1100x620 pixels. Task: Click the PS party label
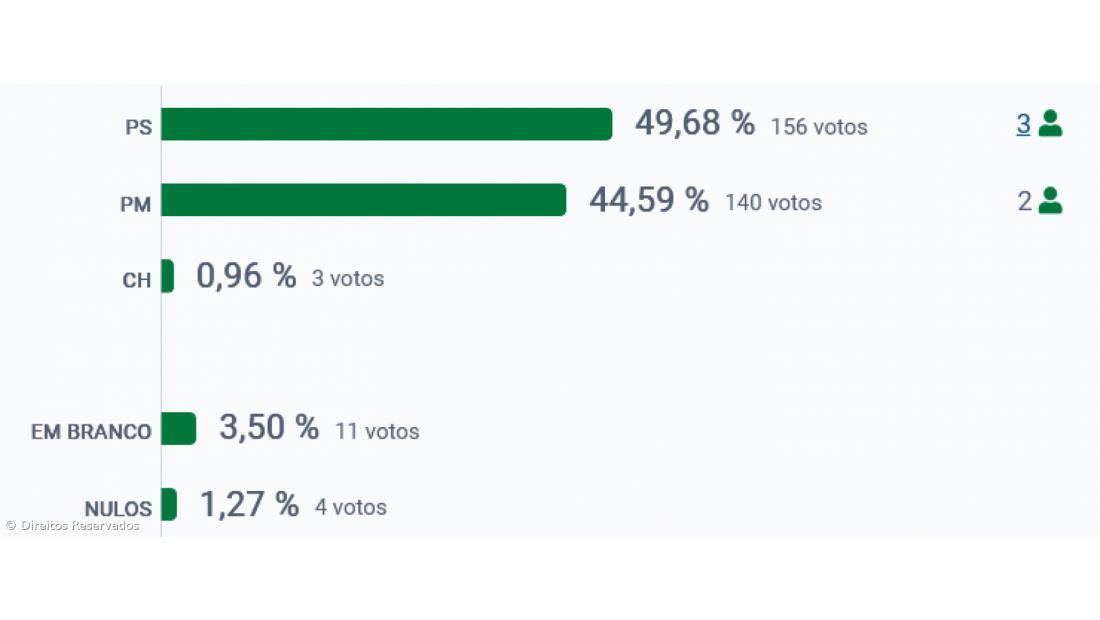(138, 128)
